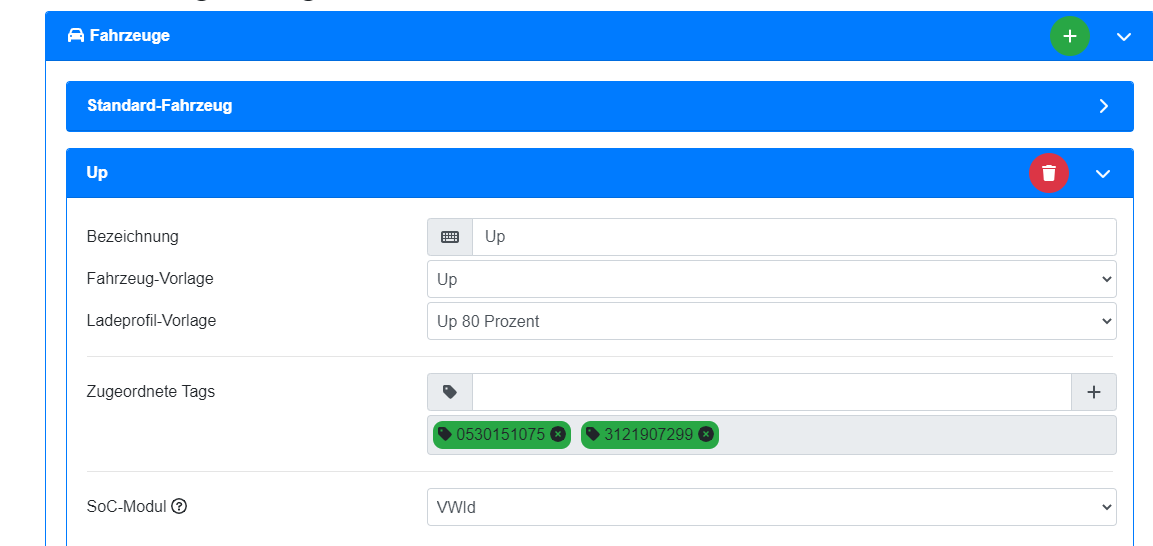Add tag using the plus button
The image size is (1153, 546).
point(1093,392)
